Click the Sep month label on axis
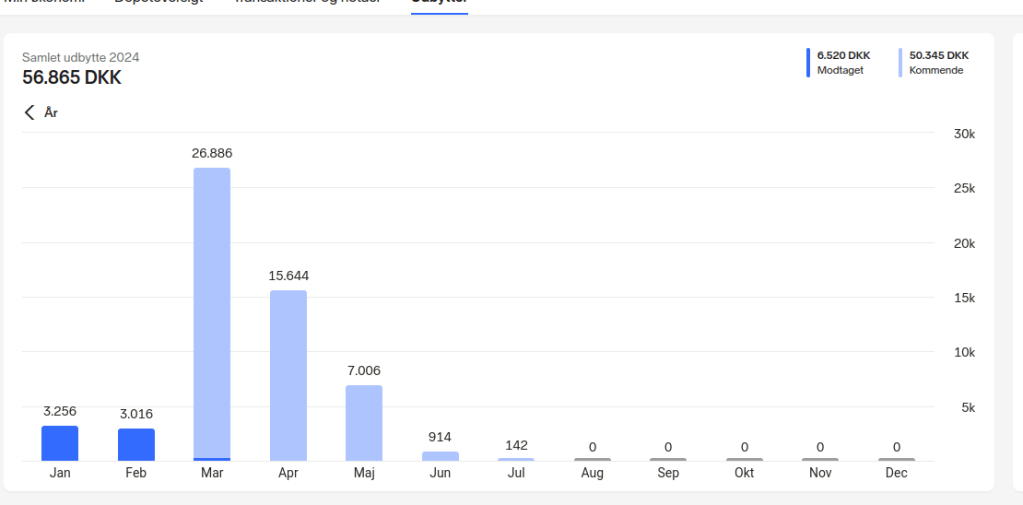Screen dimensions: 1023x505 coord(668,473)
